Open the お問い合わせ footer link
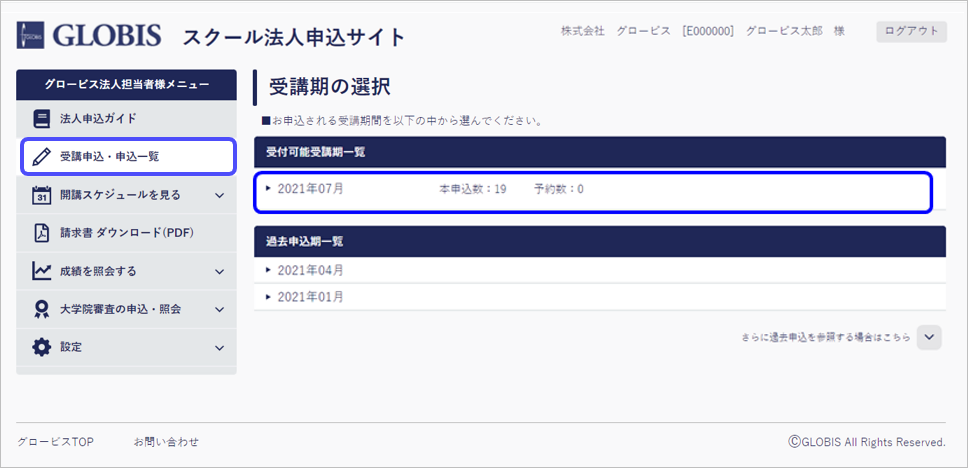This screenshot has height=468, width=968. tap(166, 442)
